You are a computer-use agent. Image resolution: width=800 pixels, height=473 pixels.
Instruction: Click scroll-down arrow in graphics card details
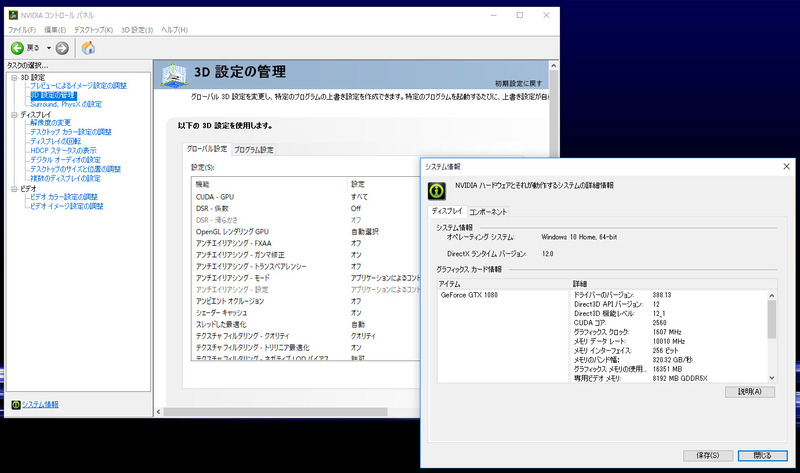[771, 378]
